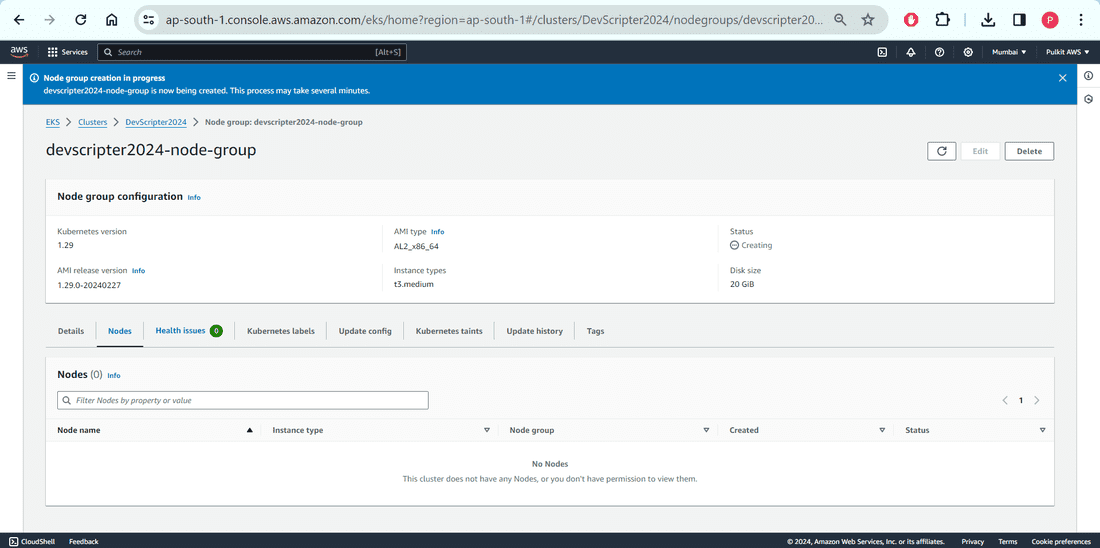This screenshot has width=1100, height=548.
Task: Switch to the Tags tab
Action: point(596,331)
